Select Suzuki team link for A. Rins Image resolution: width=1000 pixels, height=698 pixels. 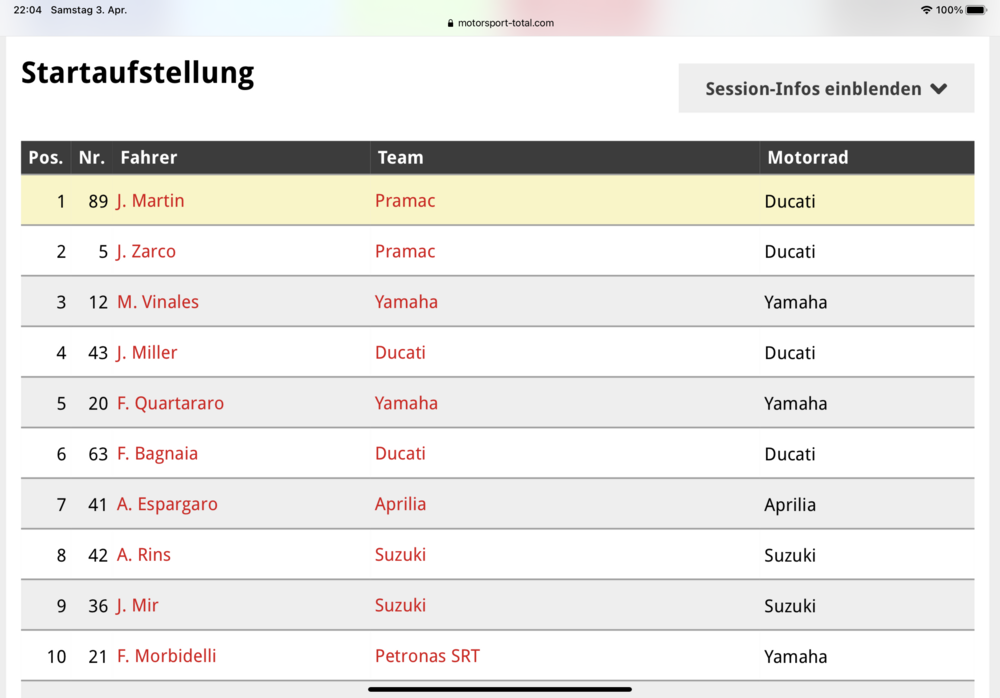[x=400, y=554]
